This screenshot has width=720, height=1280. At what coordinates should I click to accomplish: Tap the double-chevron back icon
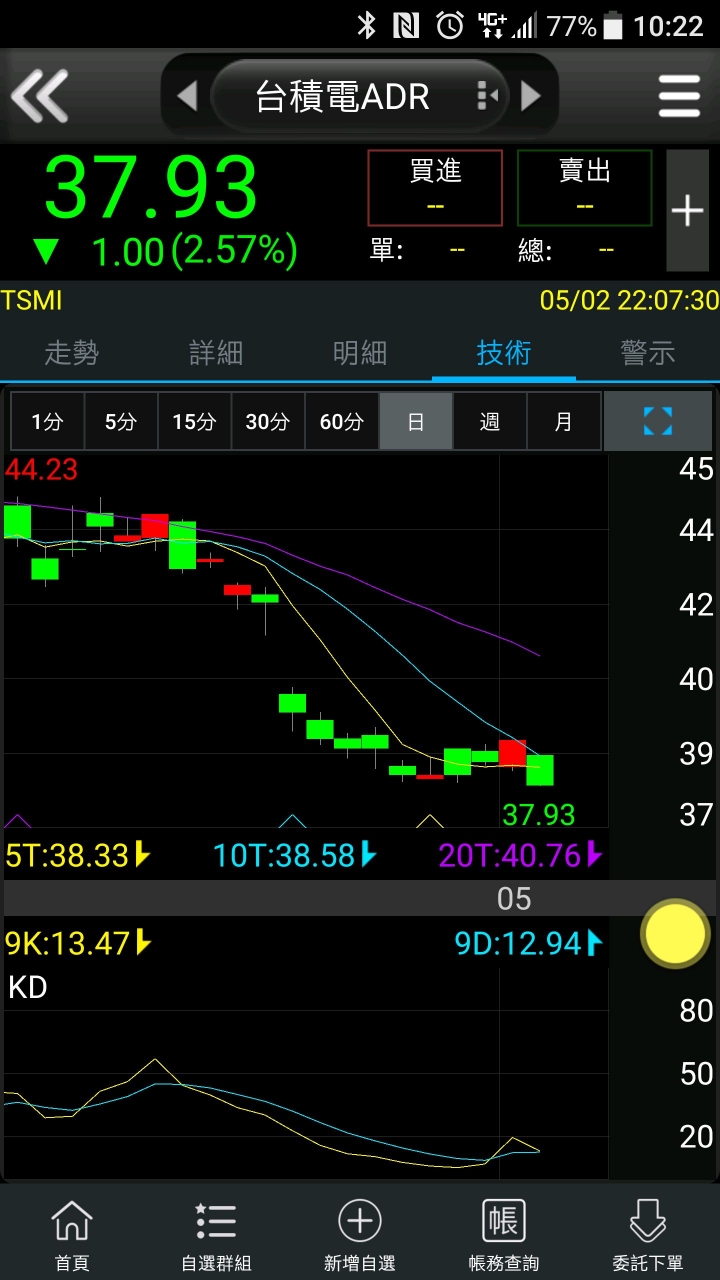(39, 96)
